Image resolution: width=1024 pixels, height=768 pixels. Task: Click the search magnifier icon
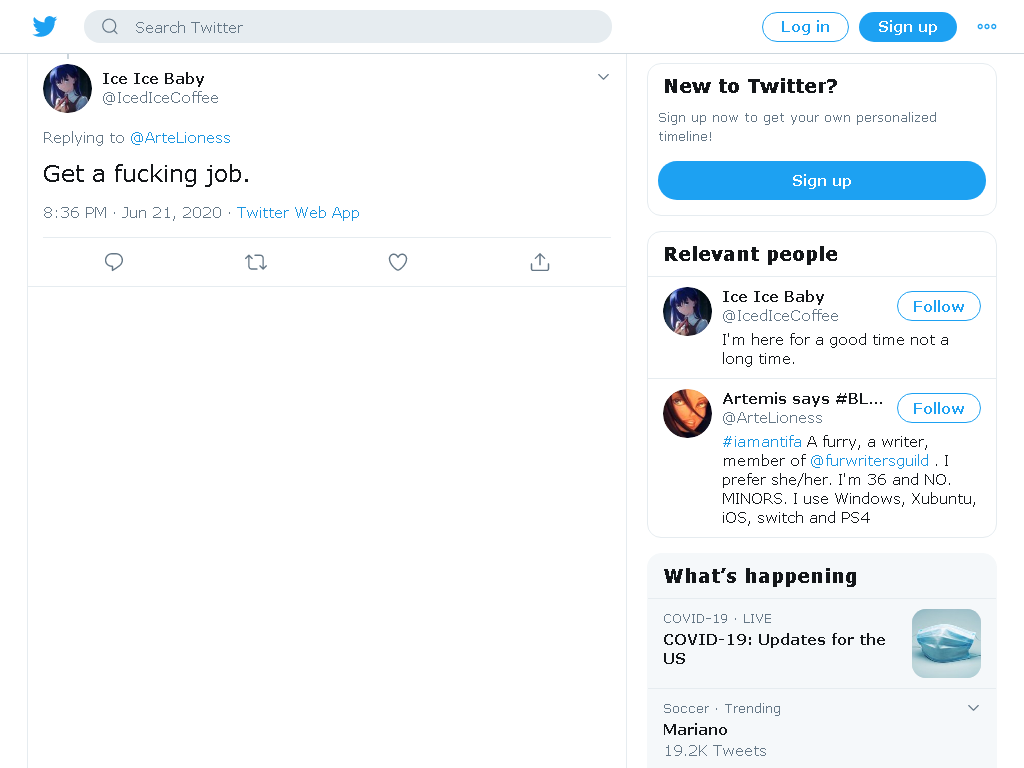tap(110, 27)
